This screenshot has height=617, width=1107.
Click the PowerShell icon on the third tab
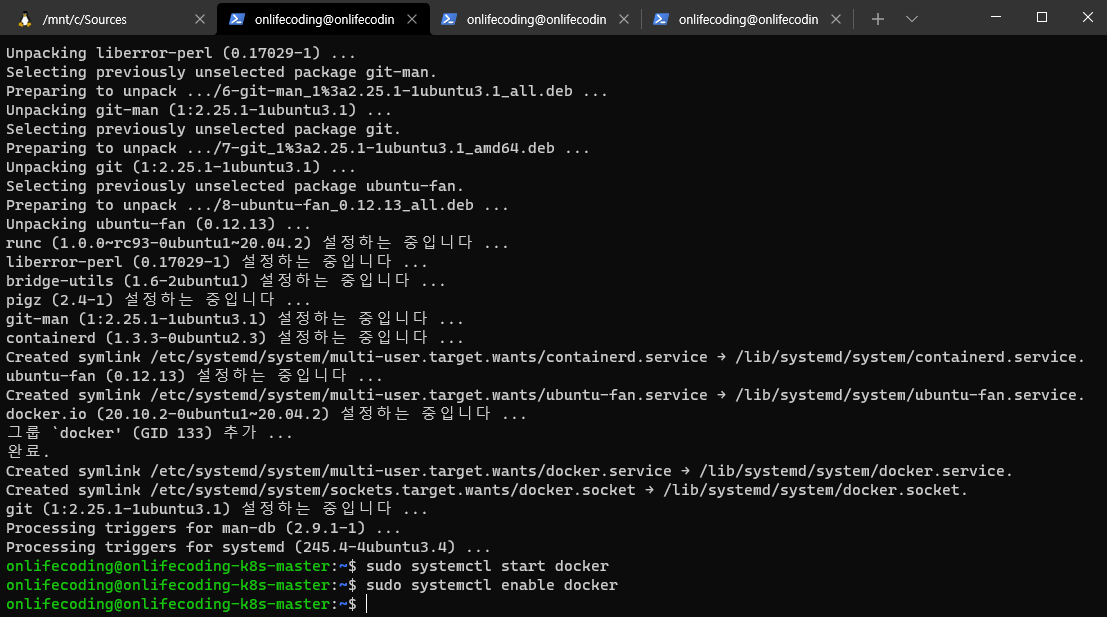(449, 19)
